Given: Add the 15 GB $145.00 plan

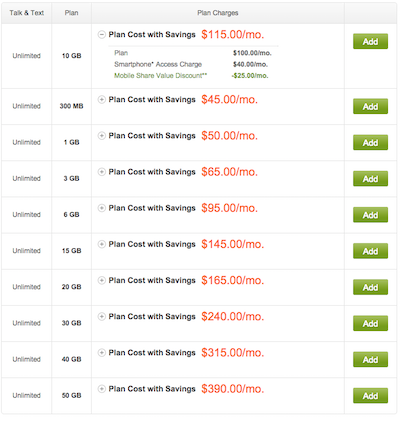Looking at the screenshot, I should tap(370, 251).
